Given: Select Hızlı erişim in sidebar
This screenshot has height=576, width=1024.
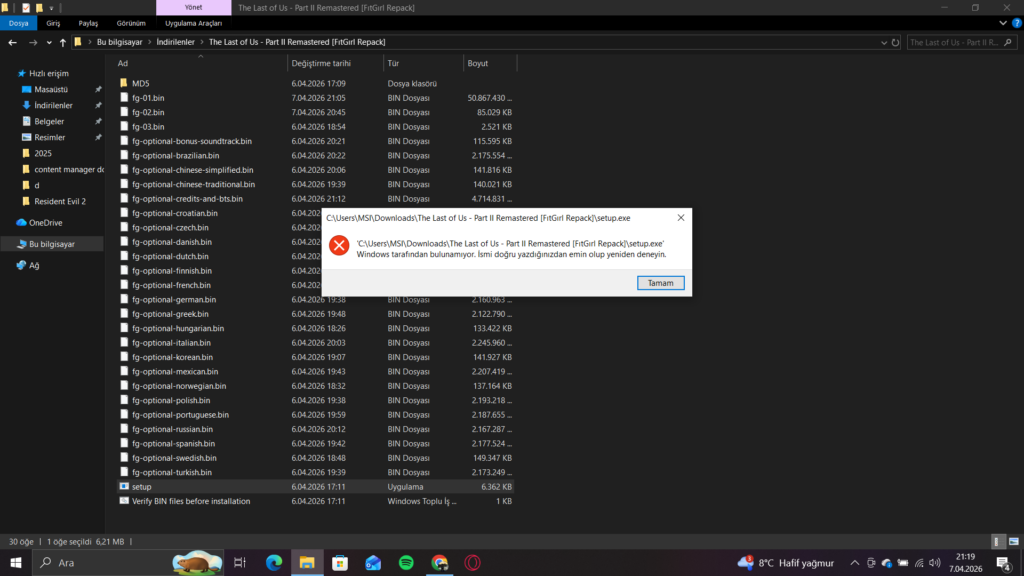Looking at the screenshot, I should [x=48, y=73].
